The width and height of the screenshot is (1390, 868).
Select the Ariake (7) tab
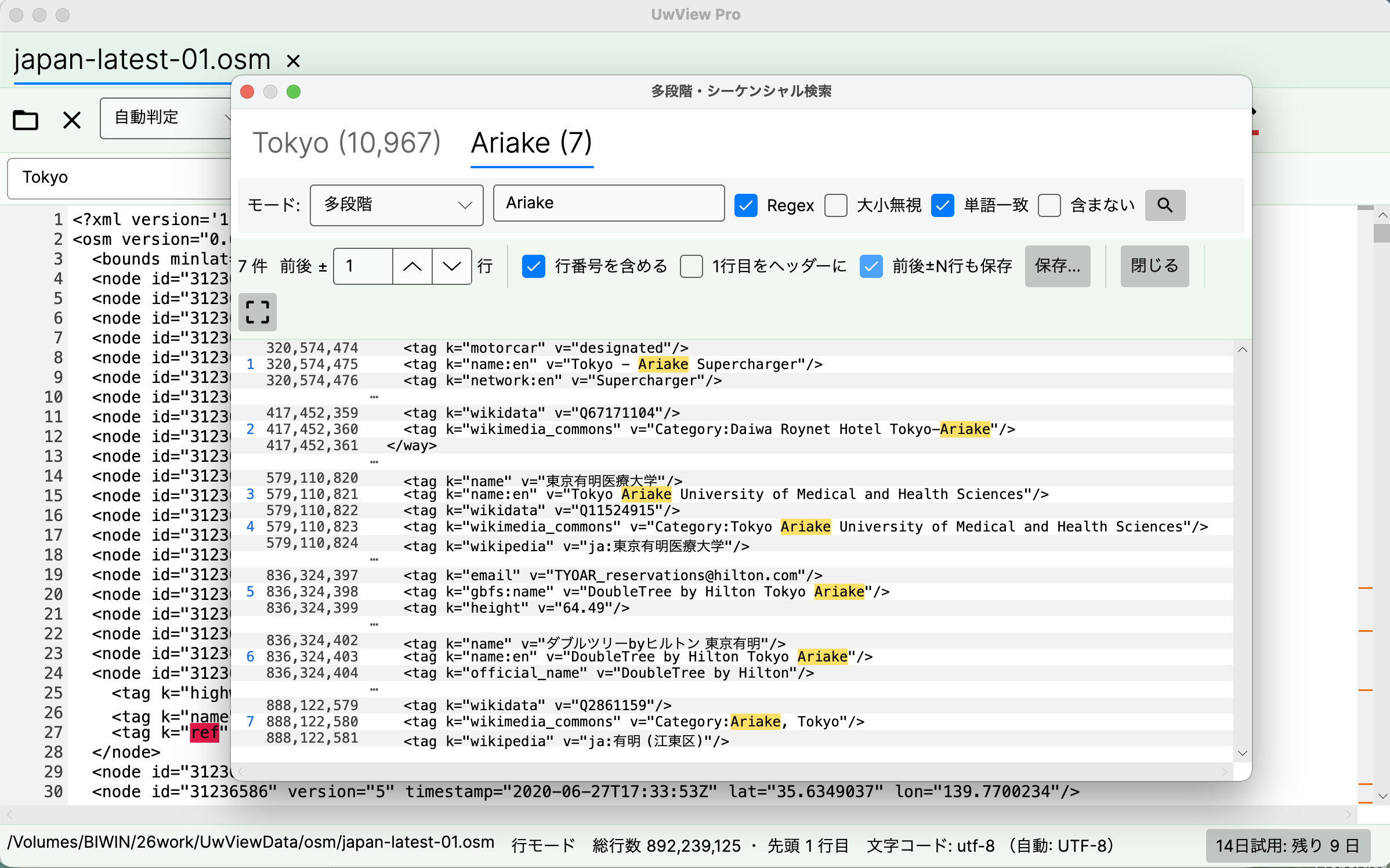click(x=531, y=143)
